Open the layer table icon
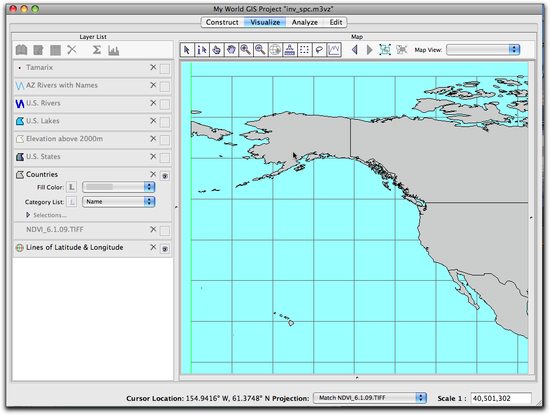550x415 pixels. coord(55,50)
